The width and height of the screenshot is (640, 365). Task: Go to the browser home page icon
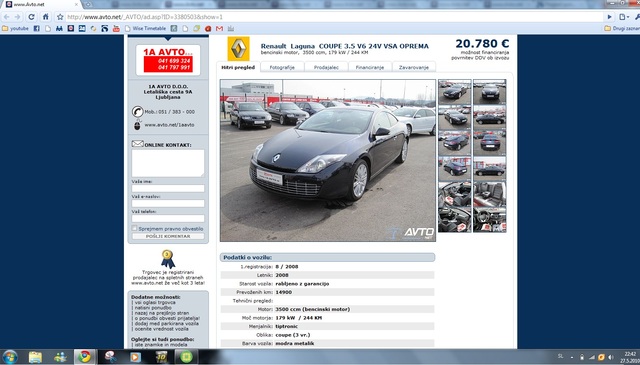(45, 17)
